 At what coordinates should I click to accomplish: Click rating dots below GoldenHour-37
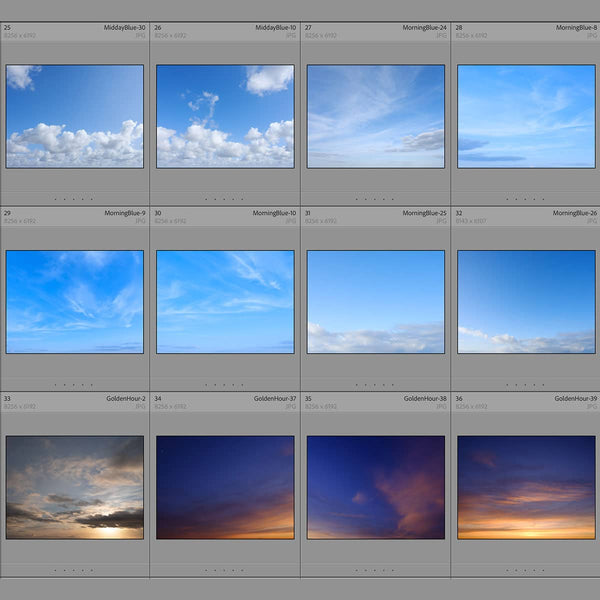coord(225,570)
